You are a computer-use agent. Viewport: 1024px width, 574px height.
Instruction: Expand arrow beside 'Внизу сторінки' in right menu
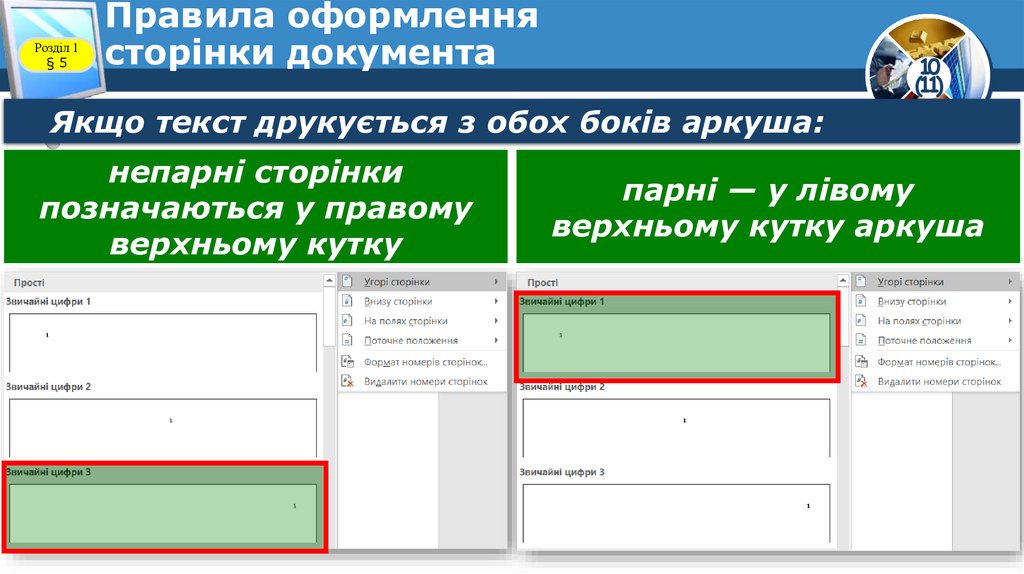pyautogui.click(x=1010, y=301)
